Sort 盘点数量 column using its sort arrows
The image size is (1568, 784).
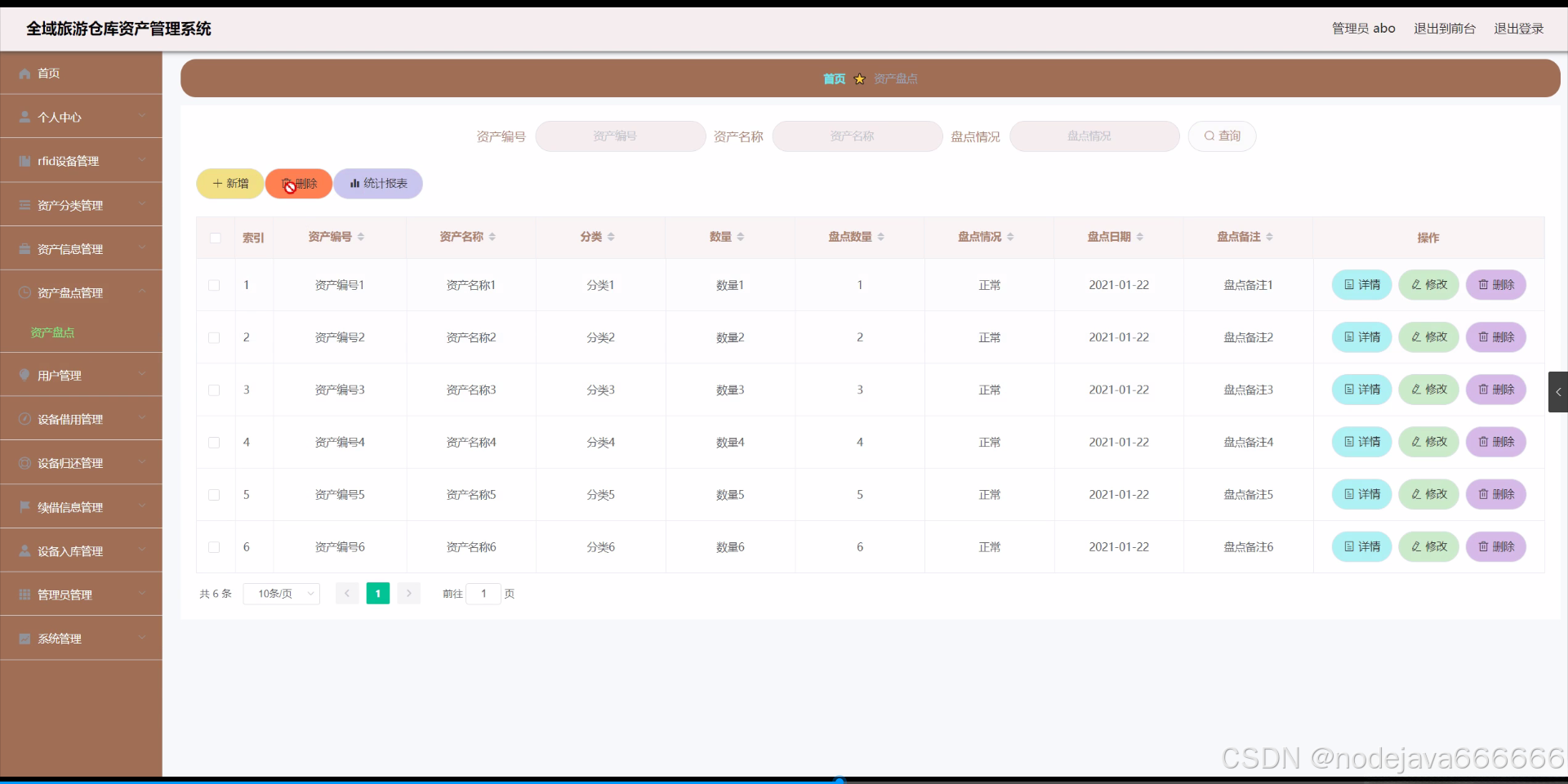[x=881, y=237]
